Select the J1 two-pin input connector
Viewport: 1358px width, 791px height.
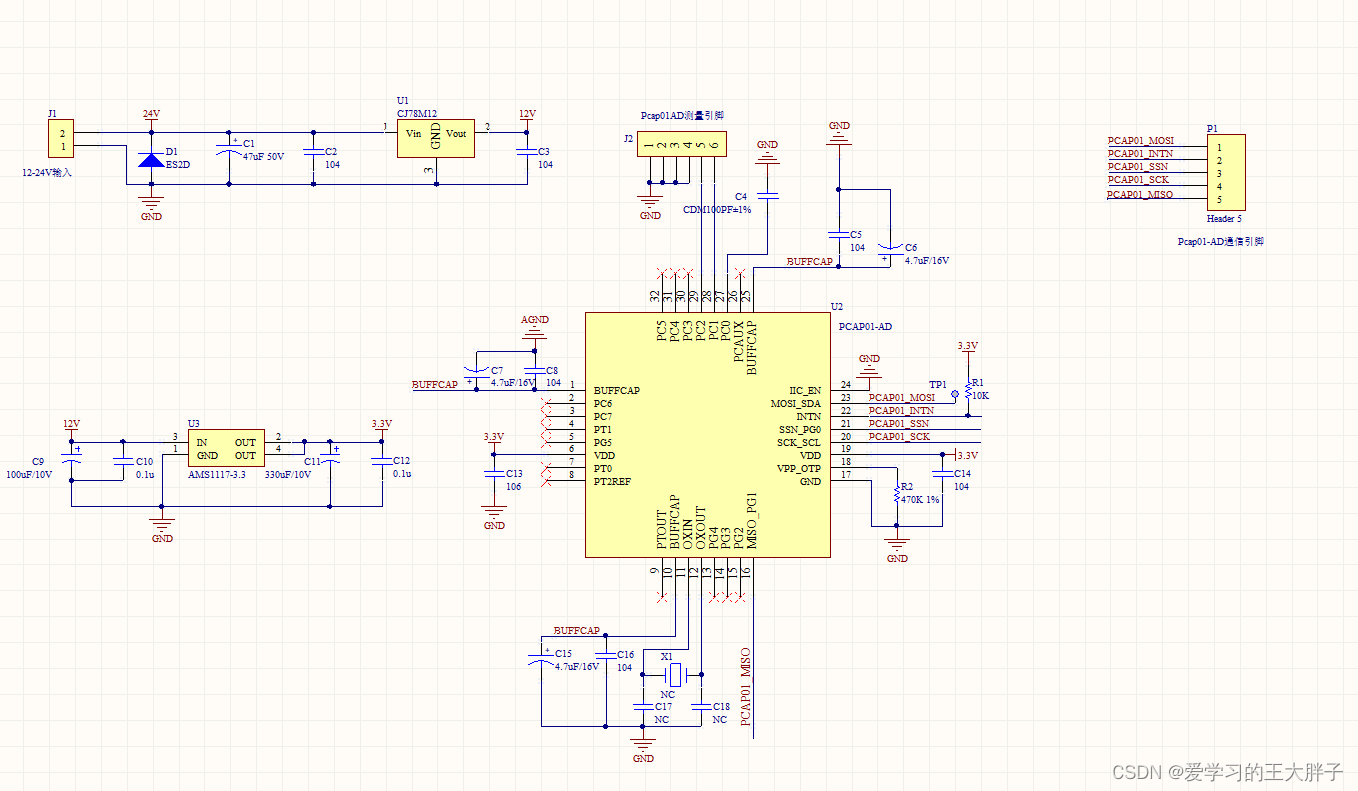click(61, 140)
